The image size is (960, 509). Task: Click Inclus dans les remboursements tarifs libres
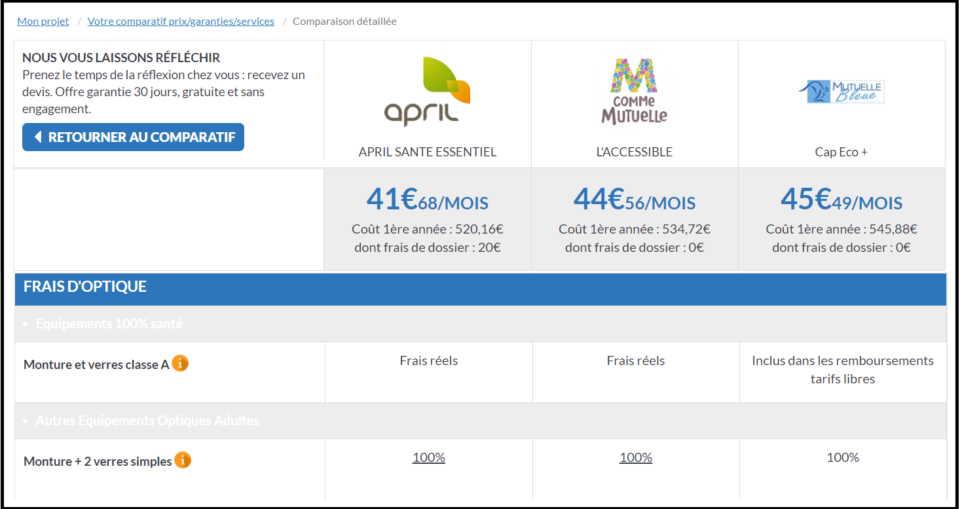(842, 369)
